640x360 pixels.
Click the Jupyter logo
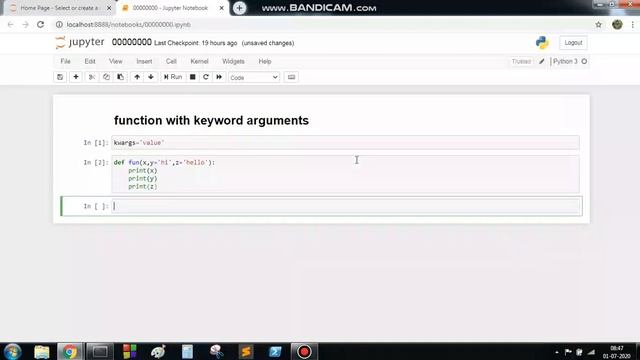(80, 42)
